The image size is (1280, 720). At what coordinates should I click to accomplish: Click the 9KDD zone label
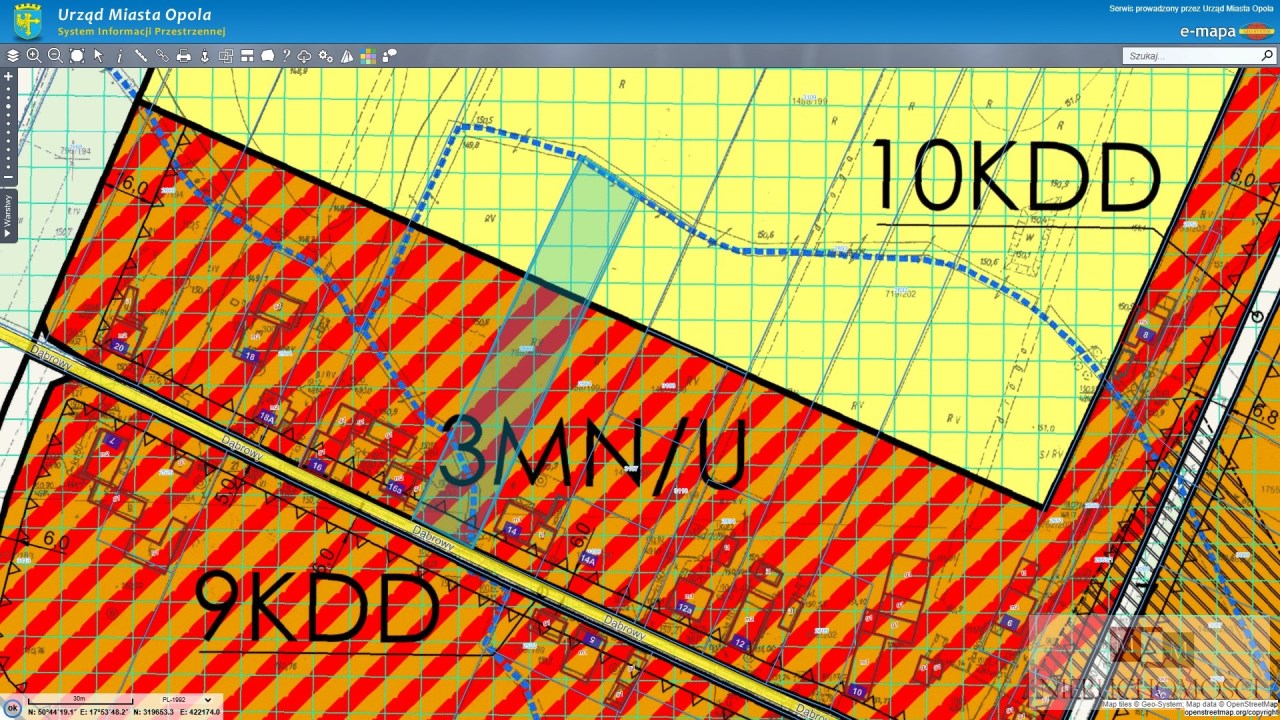click(318, 606)
